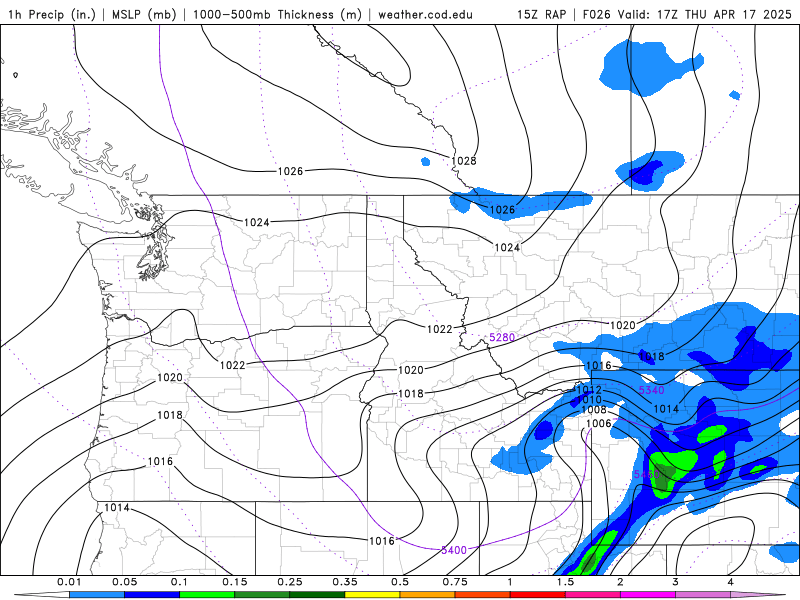
Task: Click the 1014 label beside the 5340 thickness label
Action: pyautogui.click(x=666, y=409)
